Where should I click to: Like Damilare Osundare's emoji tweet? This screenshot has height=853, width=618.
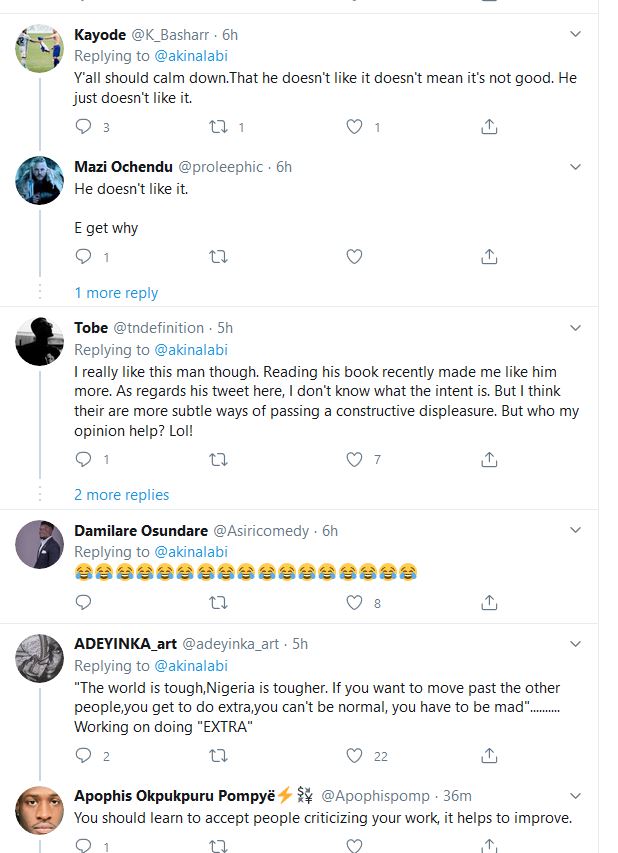pyautogui.click(x=354, y=603)
